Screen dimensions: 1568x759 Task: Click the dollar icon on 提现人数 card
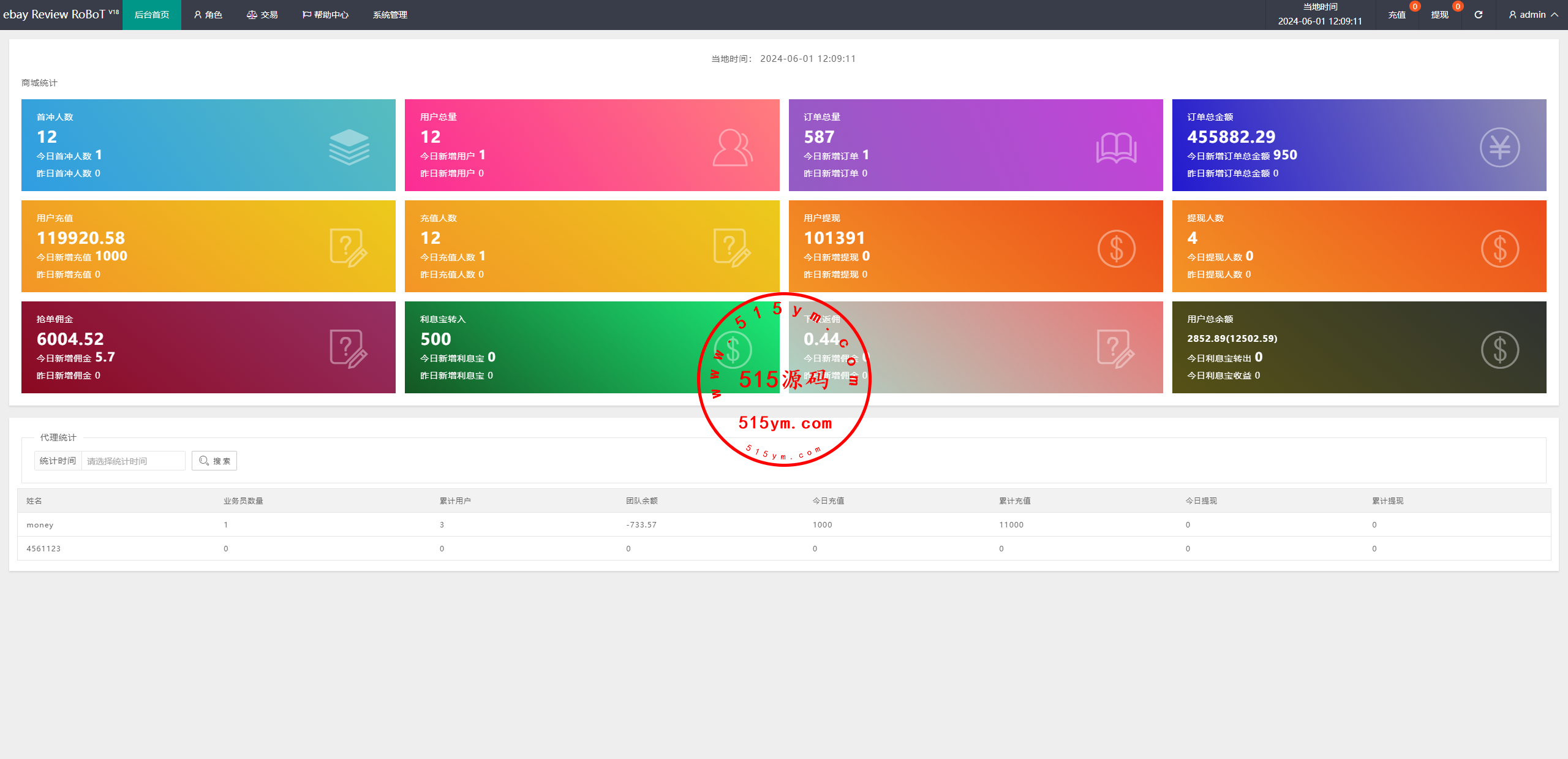pos(1499,249)
